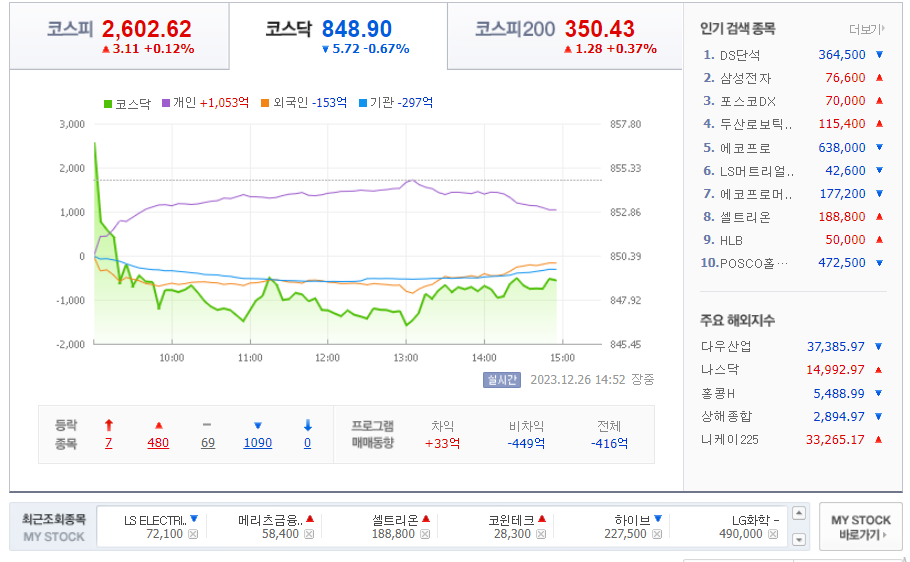This screenshot has height=562, width=910.
Task: Click the upper-limit red arrow icon
Action: [109, 425]
